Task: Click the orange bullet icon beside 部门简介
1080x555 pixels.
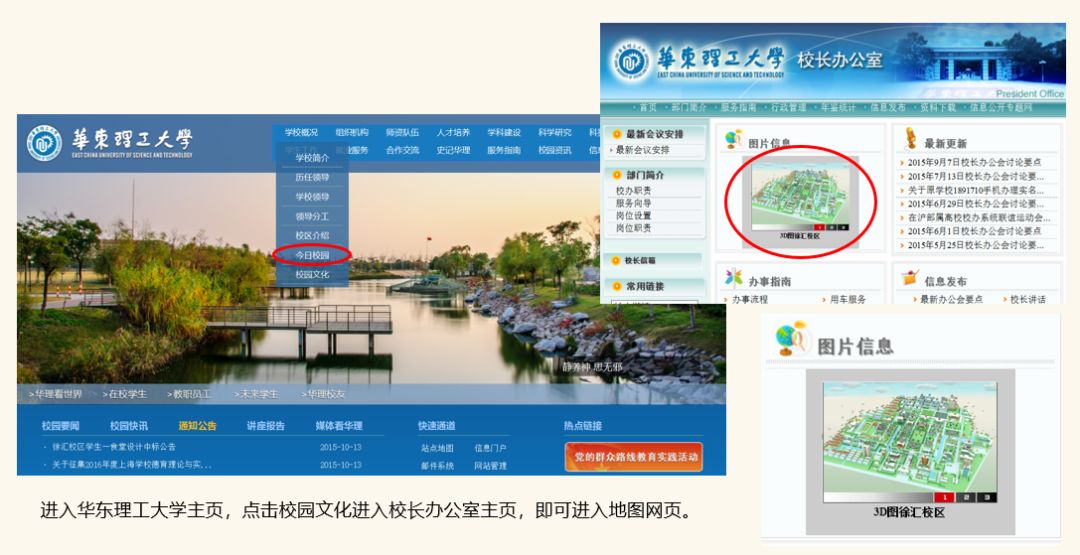Action: [x=616, y=175]
